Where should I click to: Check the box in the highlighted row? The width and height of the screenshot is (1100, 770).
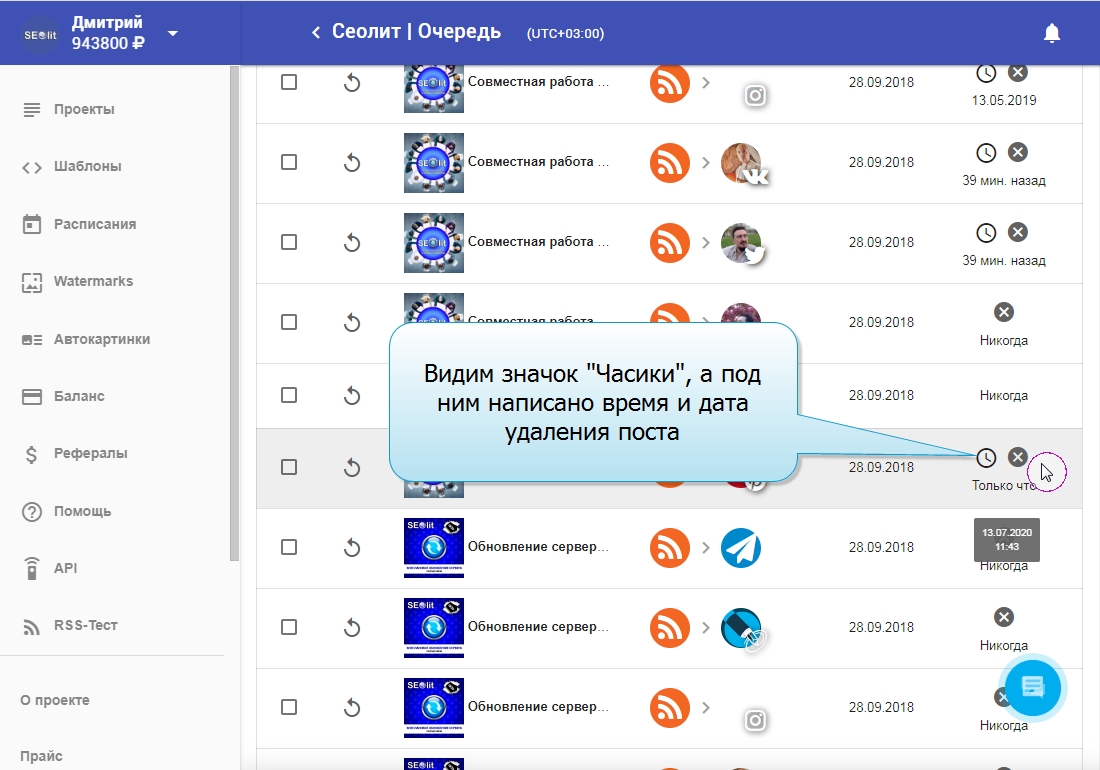(x=289, y=467)
